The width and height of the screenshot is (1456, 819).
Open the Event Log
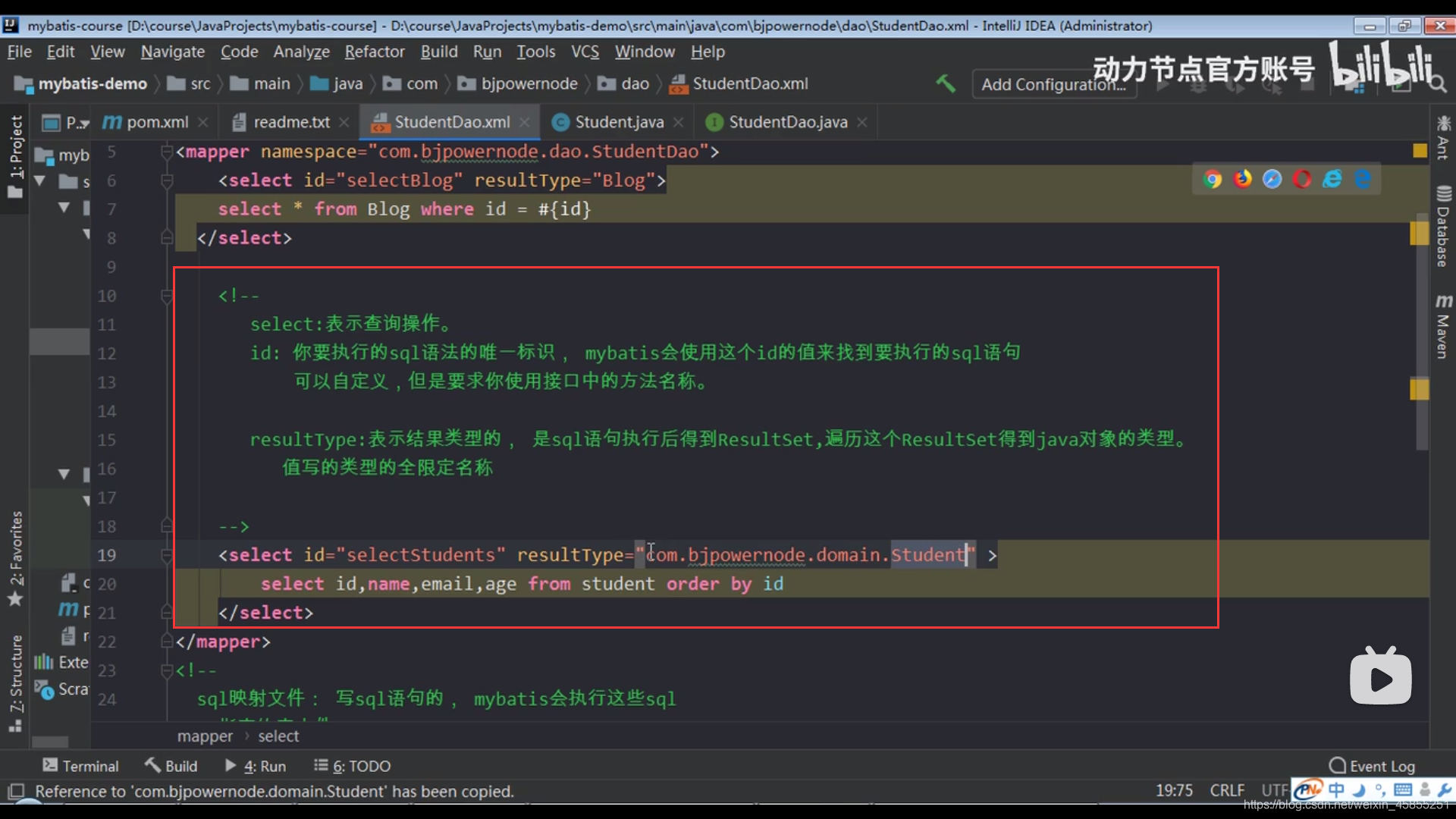tap(1372, 766)
